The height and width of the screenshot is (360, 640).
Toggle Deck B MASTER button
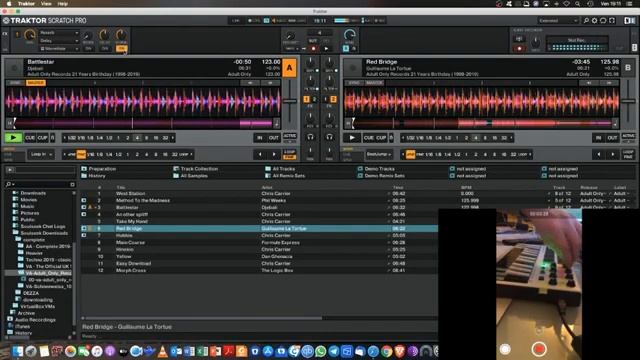click(374, 83)
